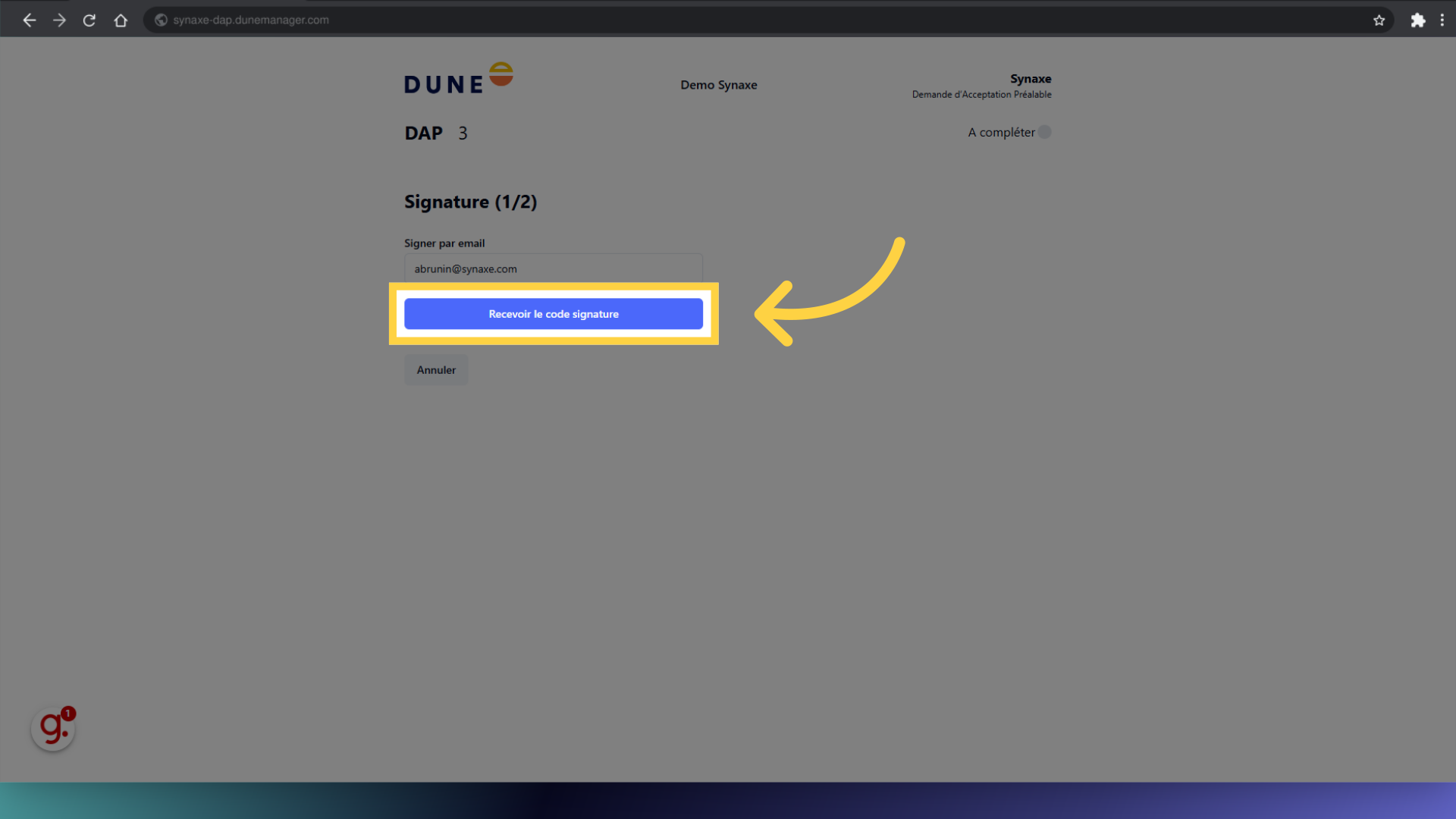Click the browser forward arrow
1456x819 pixels.
(59, 20)
